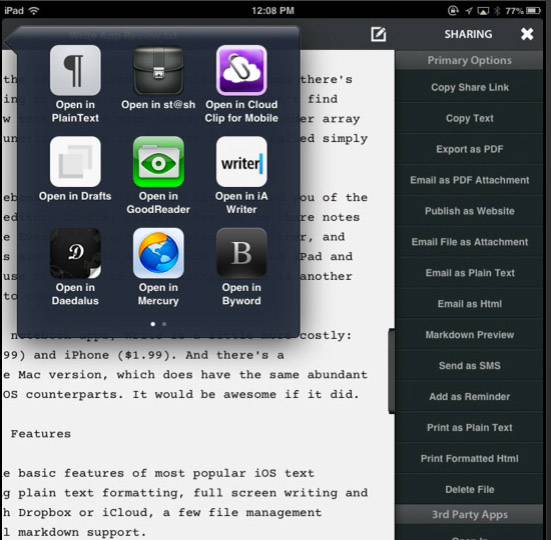
Task: Open the document in PlainText app
Action: pos(75,70)
